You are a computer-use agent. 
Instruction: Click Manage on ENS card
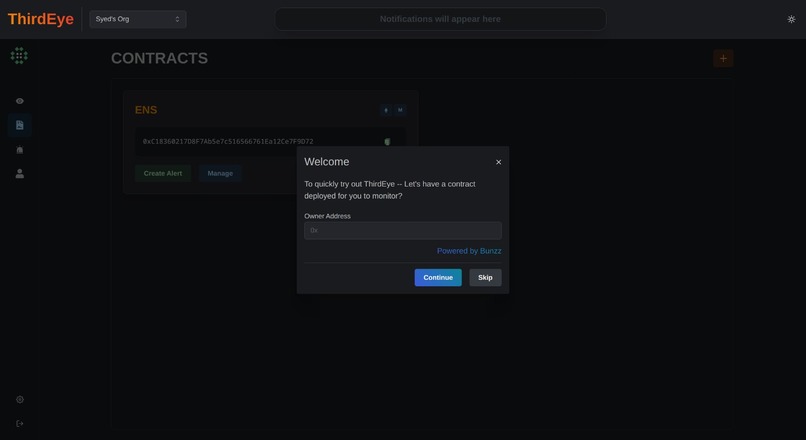(220, 173)
